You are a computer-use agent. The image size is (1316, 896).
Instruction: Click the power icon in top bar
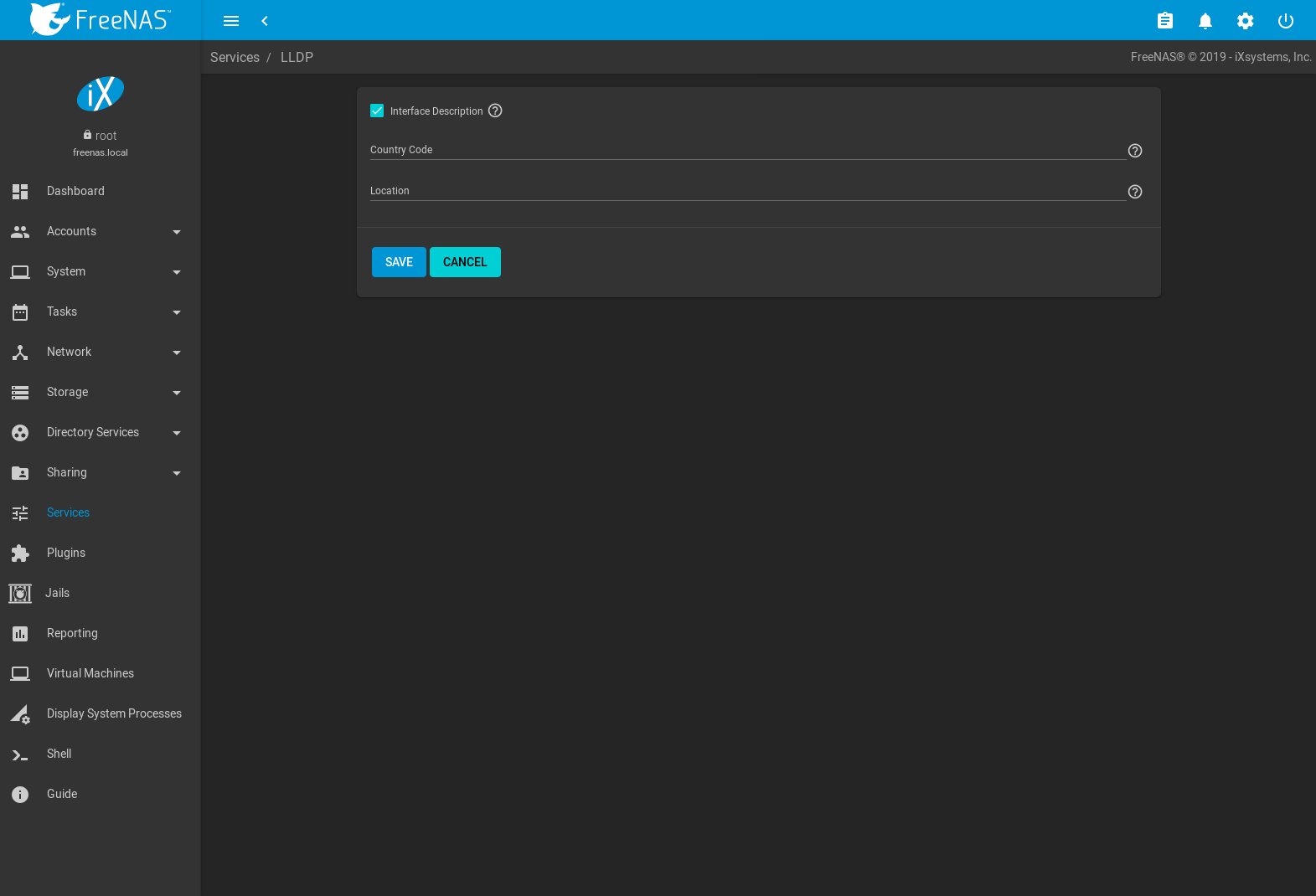pyautogui.click(x=1285, y=21)
